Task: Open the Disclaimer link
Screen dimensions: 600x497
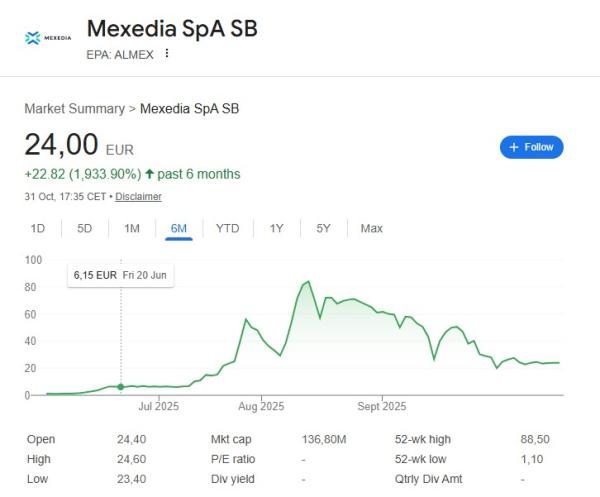Action: point(138,197)
